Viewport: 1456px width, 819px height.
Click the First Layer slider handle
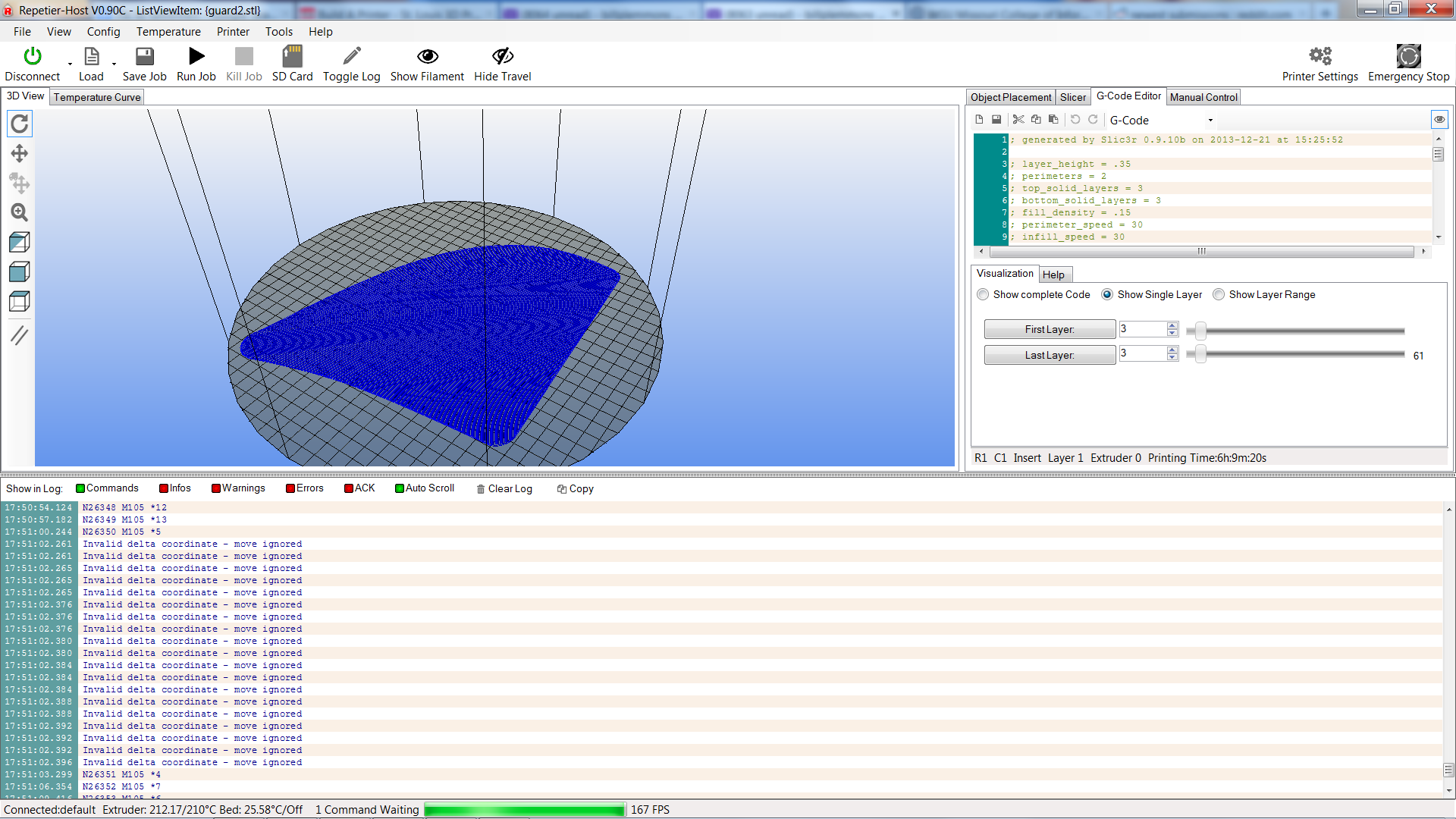[x=1200, y=331]
